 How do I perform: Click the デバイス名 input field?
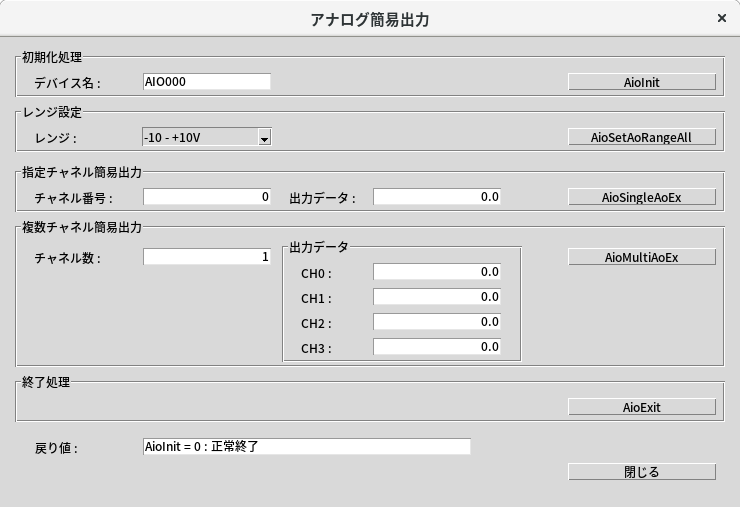coord(206,82)
